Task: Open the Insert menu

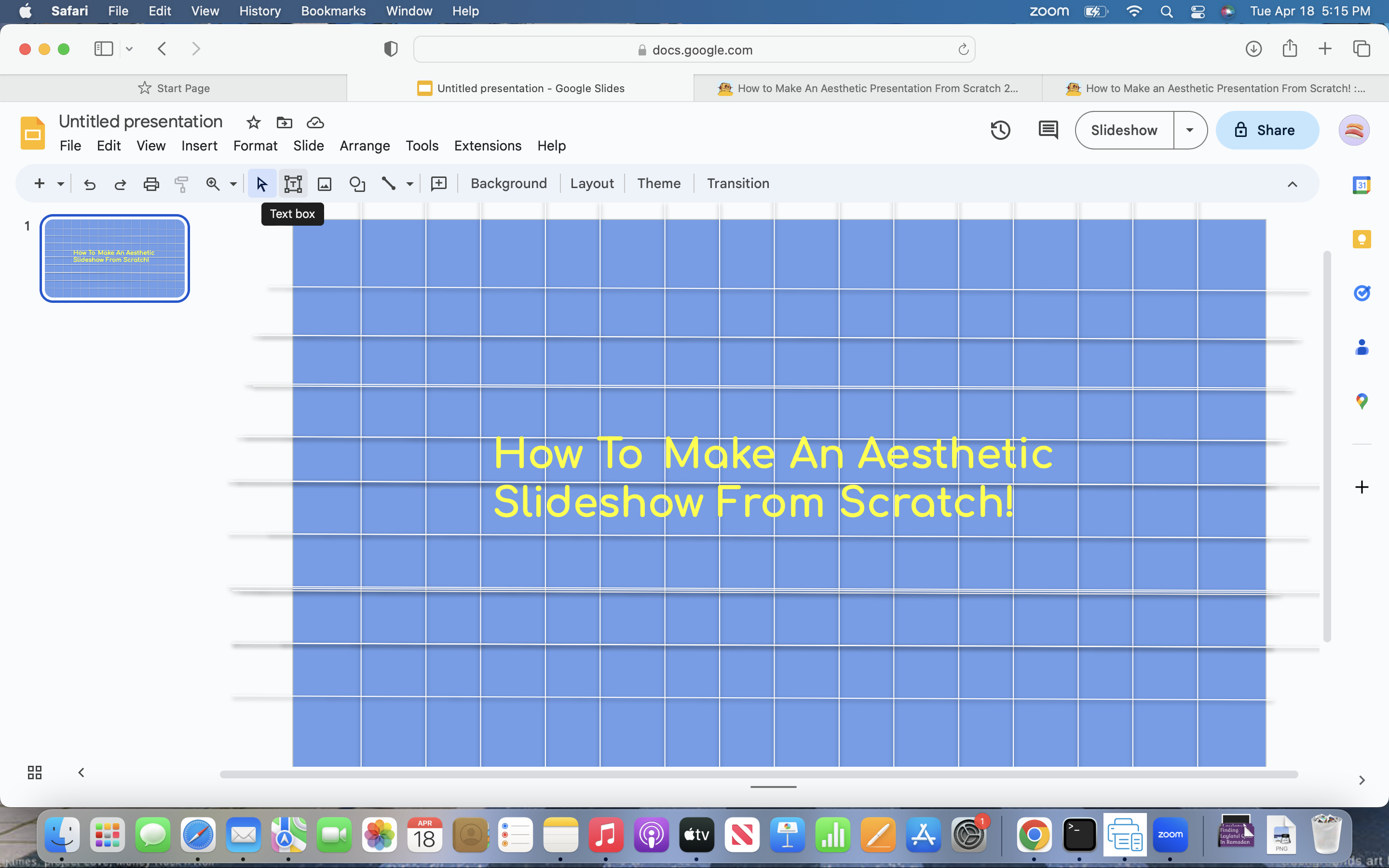Action: [x=198, y=145]
